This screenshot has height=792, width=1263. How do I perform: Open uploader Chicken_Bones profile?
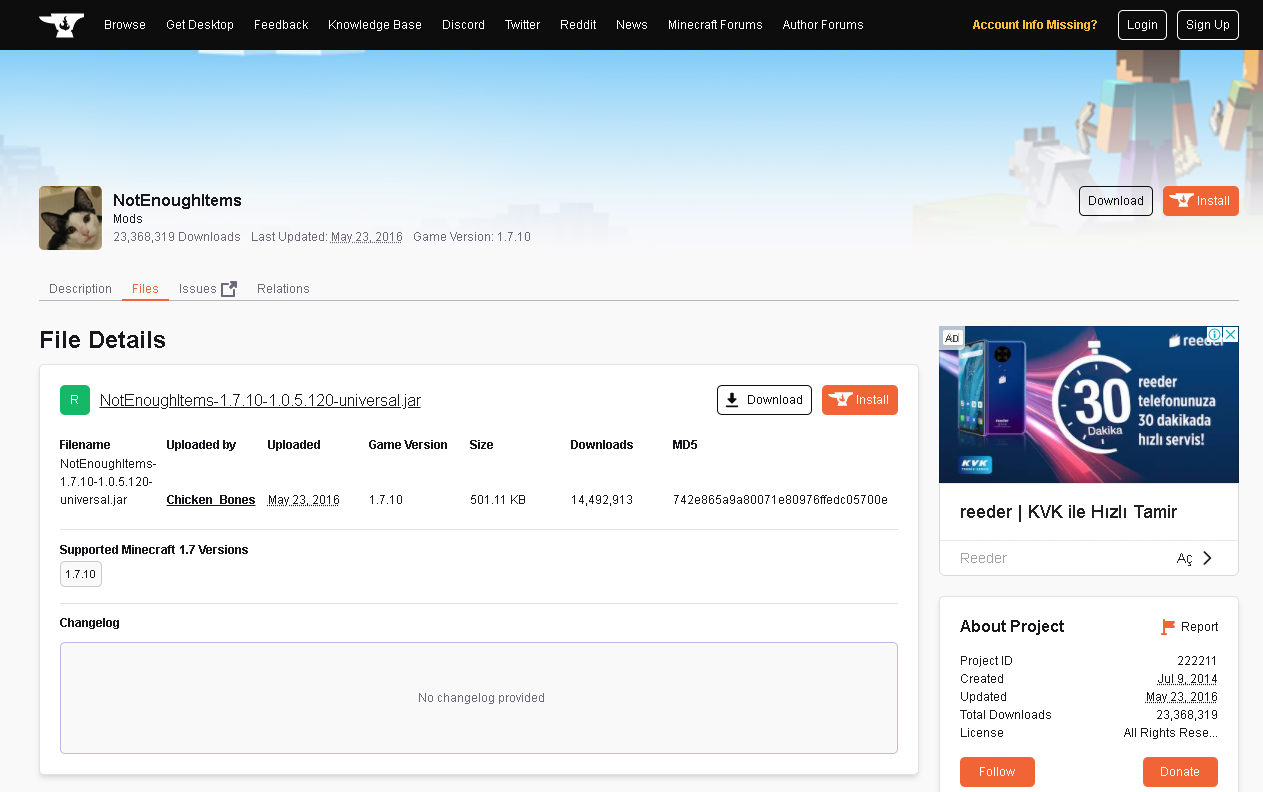click(x=211, y=500)
